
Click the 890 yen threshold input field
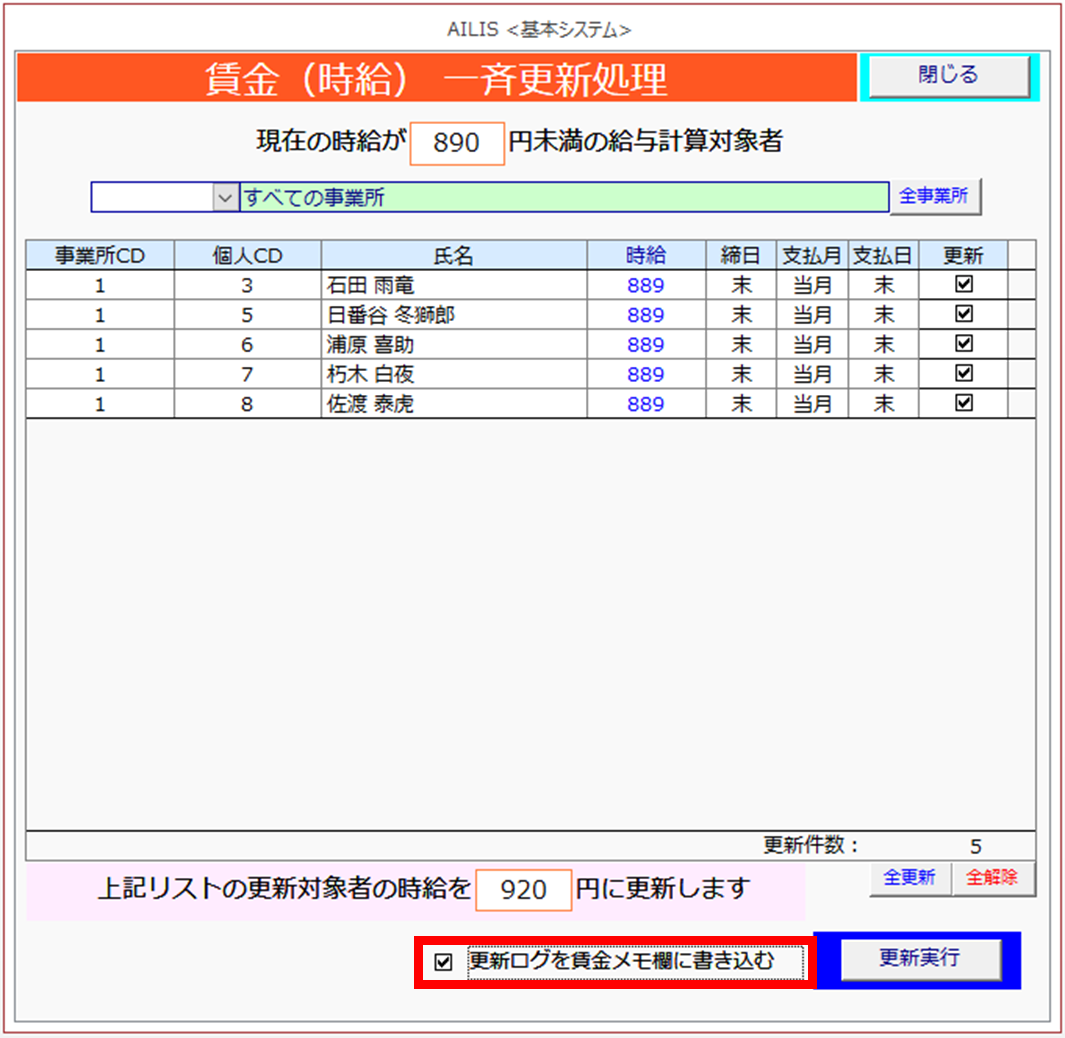click(x=457, y=144)
